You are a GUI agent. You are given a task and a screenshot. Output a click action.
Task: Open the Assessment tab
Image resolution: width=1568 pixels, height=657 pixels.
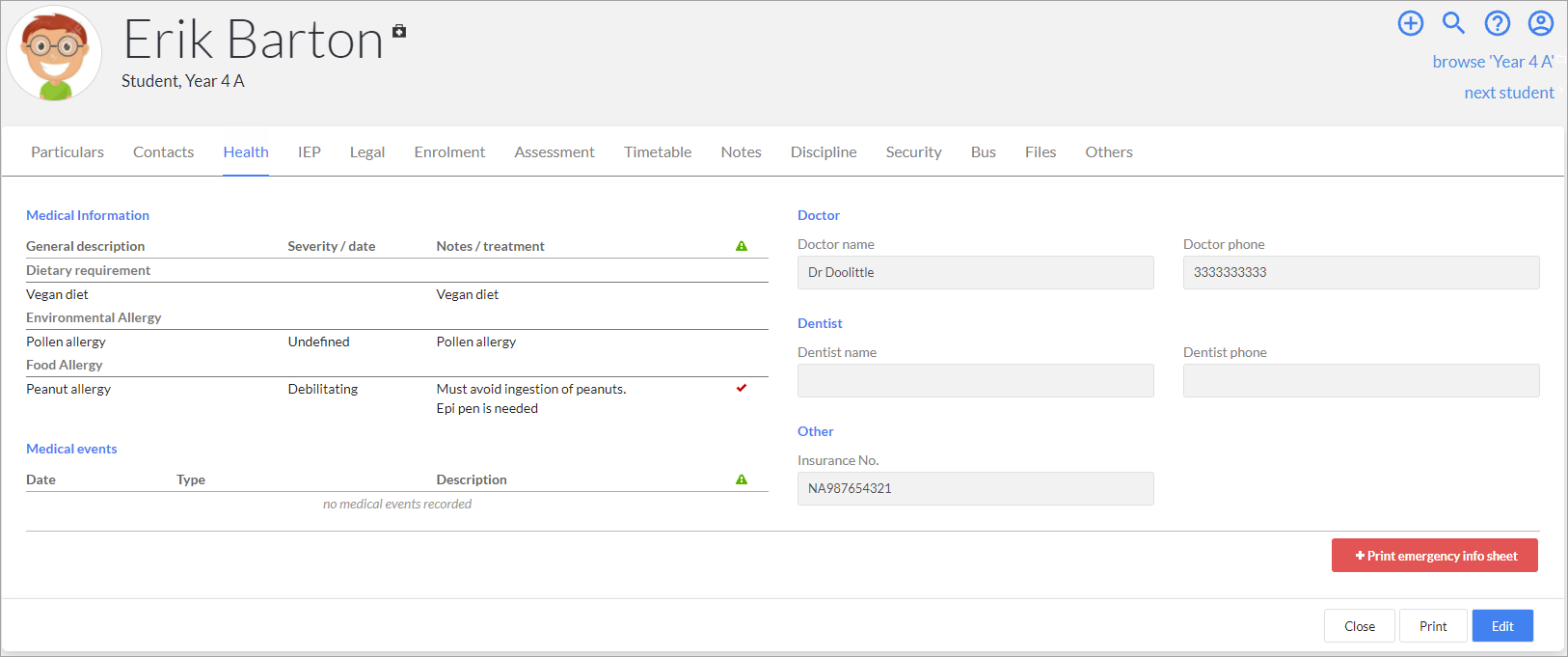pyautogui.click(x=554, y=151)
